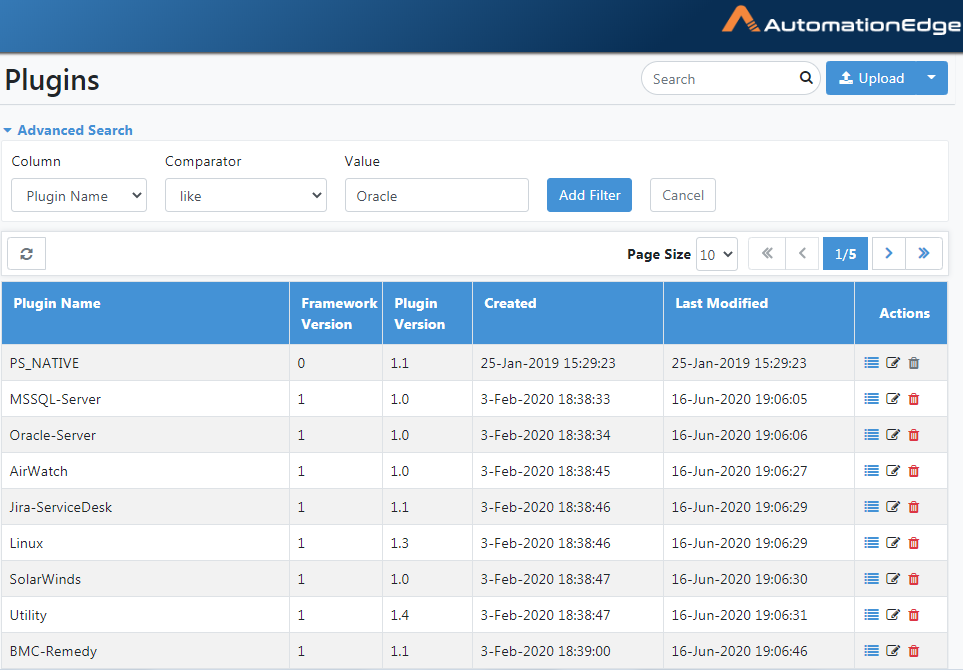Screen dimensions: 963x670
Task: Edit the Linux plugin
Action: (893, 543)
